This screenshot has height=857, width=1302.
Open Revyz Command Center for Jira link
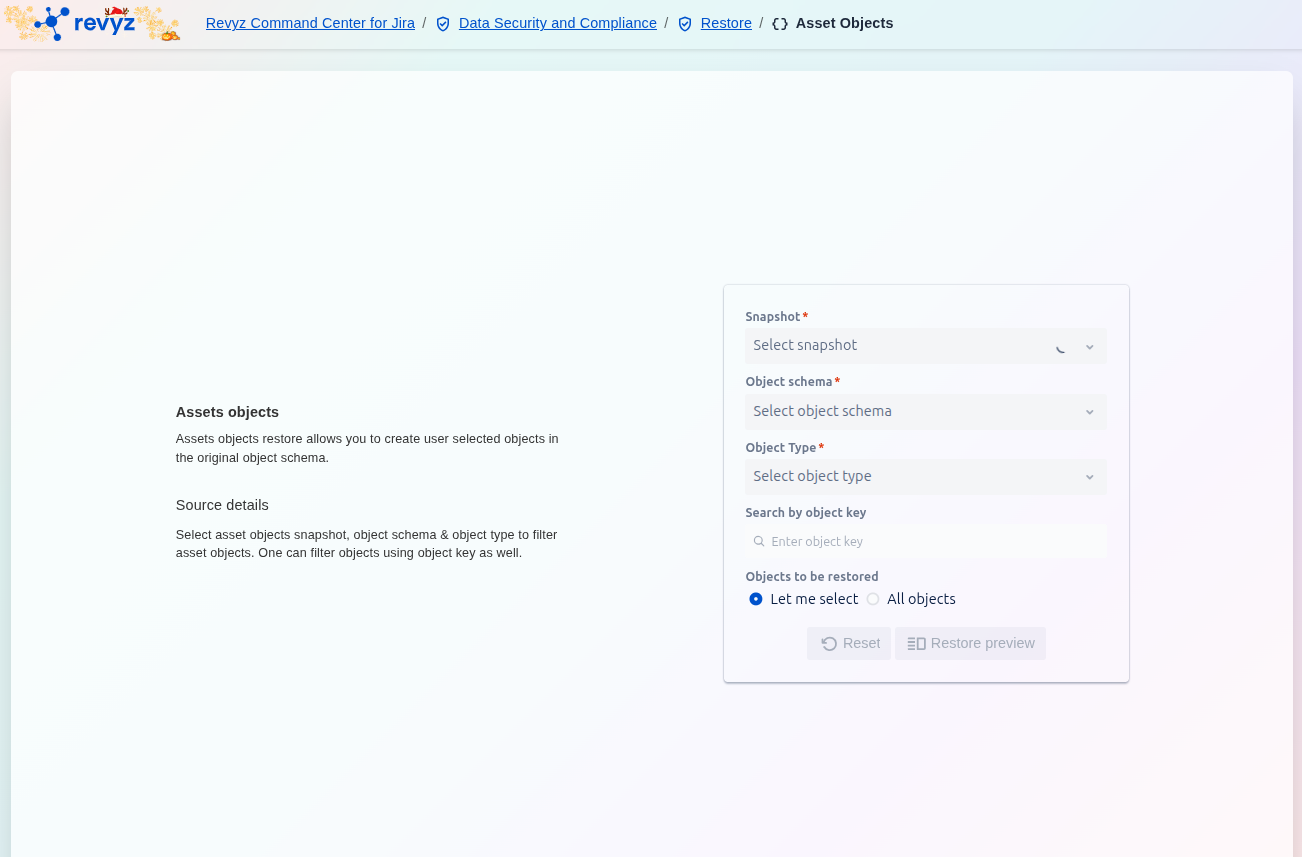(x=310, y=23)
